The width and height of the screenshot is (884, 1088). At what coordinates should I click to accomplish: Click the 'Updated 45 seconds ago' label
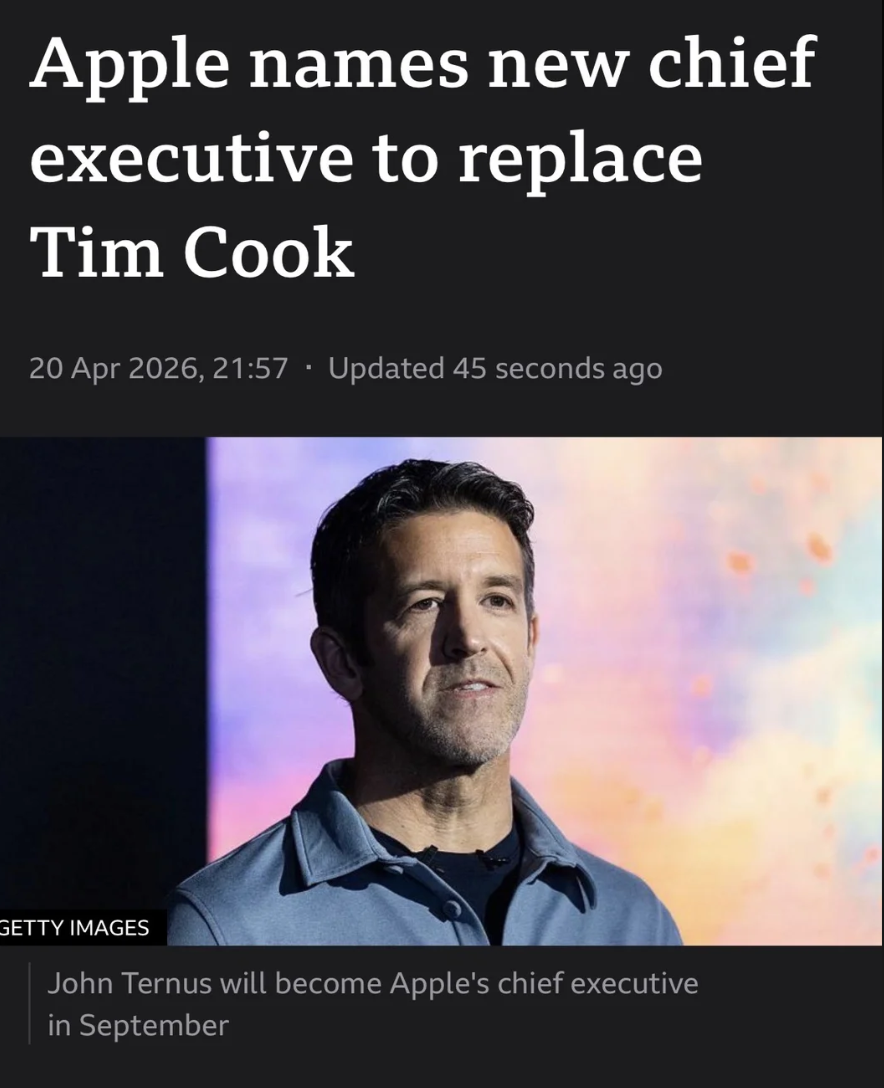click(x=495, y=368)
